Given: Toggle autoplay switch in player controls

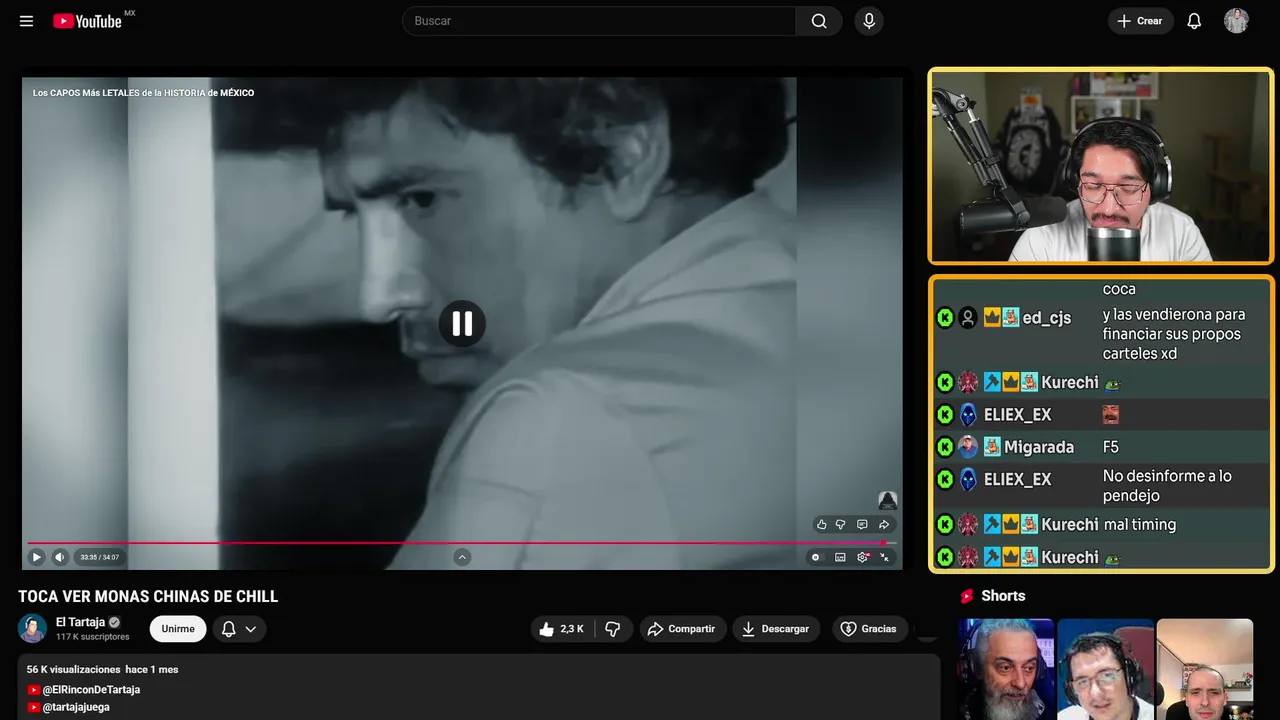Looking at the screenshot, I should click(816, 557).
